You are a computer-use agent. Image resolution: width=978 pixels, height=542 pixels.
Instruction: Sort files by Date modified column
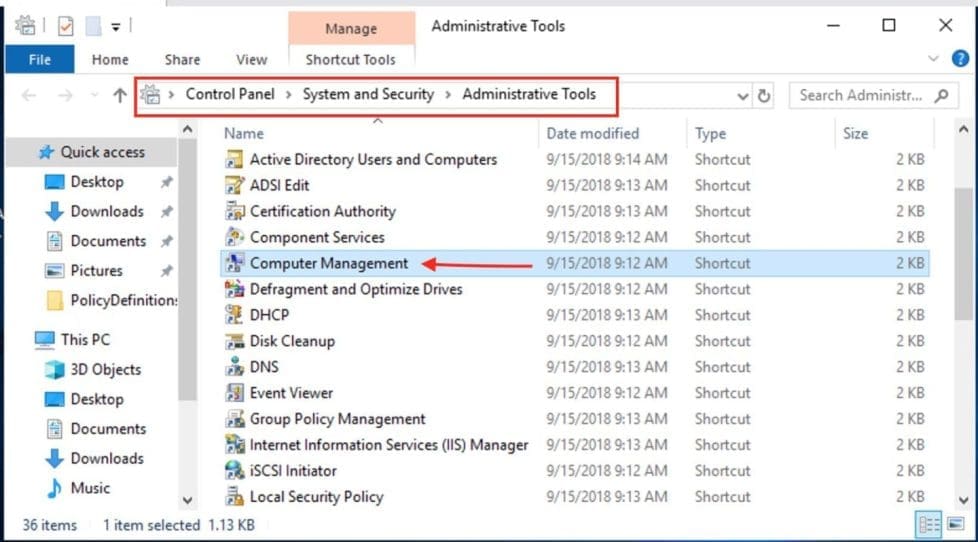[592, 133]
